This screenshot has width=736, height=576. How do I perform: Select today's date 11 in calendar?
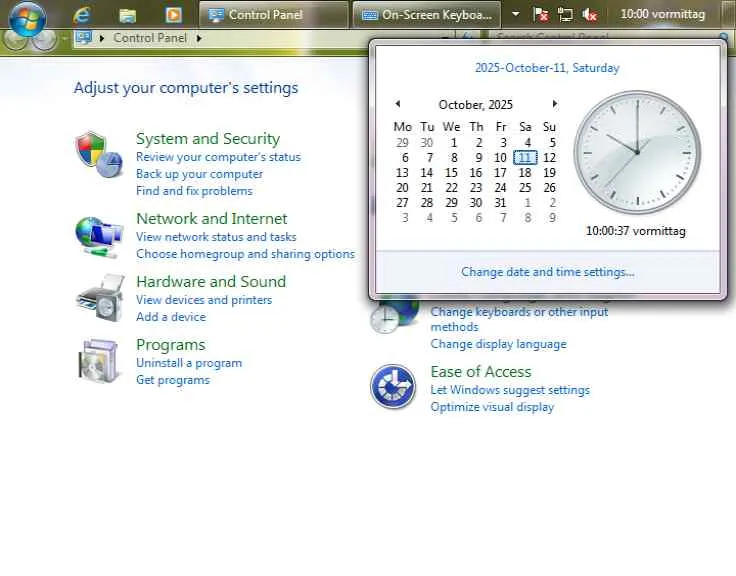tap(525, 158)
